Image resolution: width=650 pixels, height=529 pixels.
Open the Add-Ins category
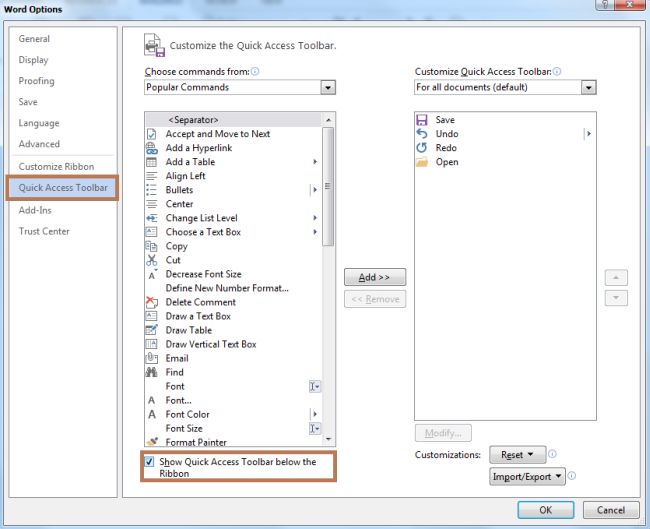[x=35, y=211]
